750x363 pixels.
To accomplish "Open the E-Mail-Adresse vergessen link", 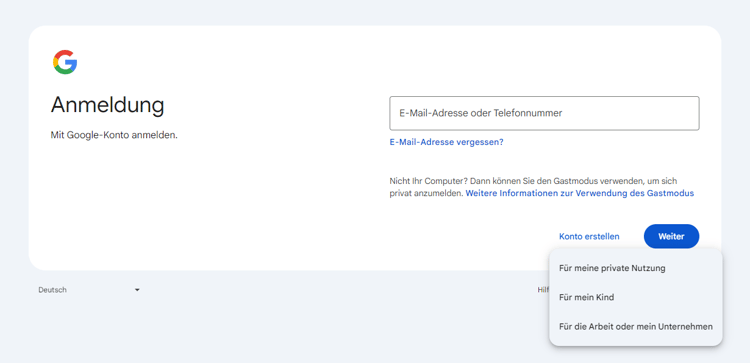I will (x=447, y=142).
